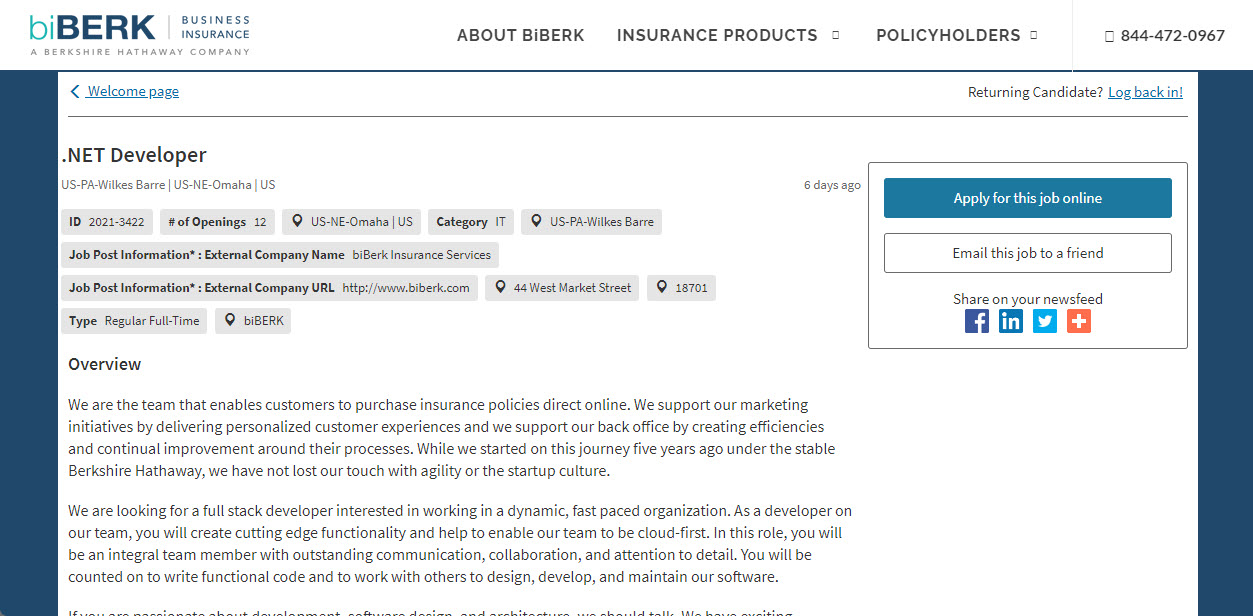
Task: Click External Company Name biBerk Insurance Services
Action: 280,255
